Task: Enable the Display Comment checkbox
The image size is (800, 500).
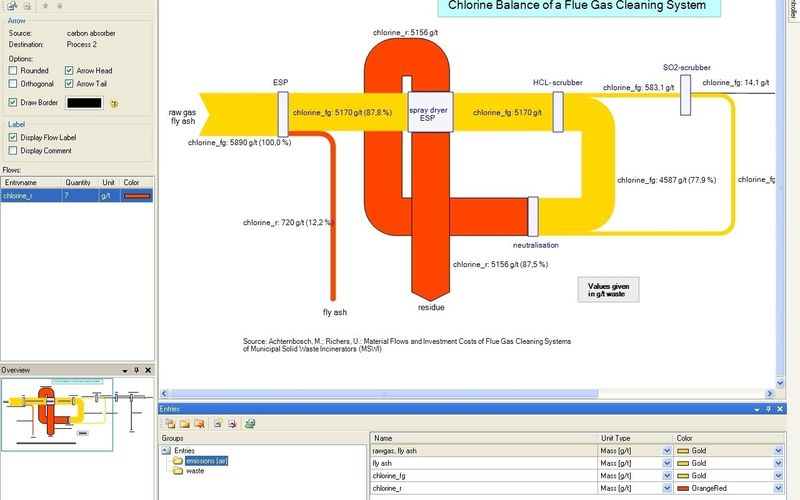Action: [x=13, y=151]
